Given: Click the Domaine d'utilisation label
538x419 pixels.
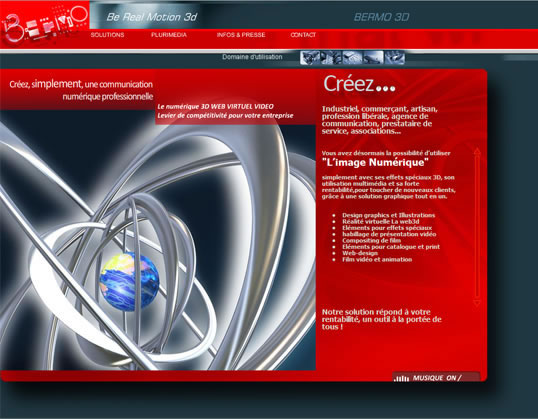Looking at the screenshot, I should click(x=252, y=57).
